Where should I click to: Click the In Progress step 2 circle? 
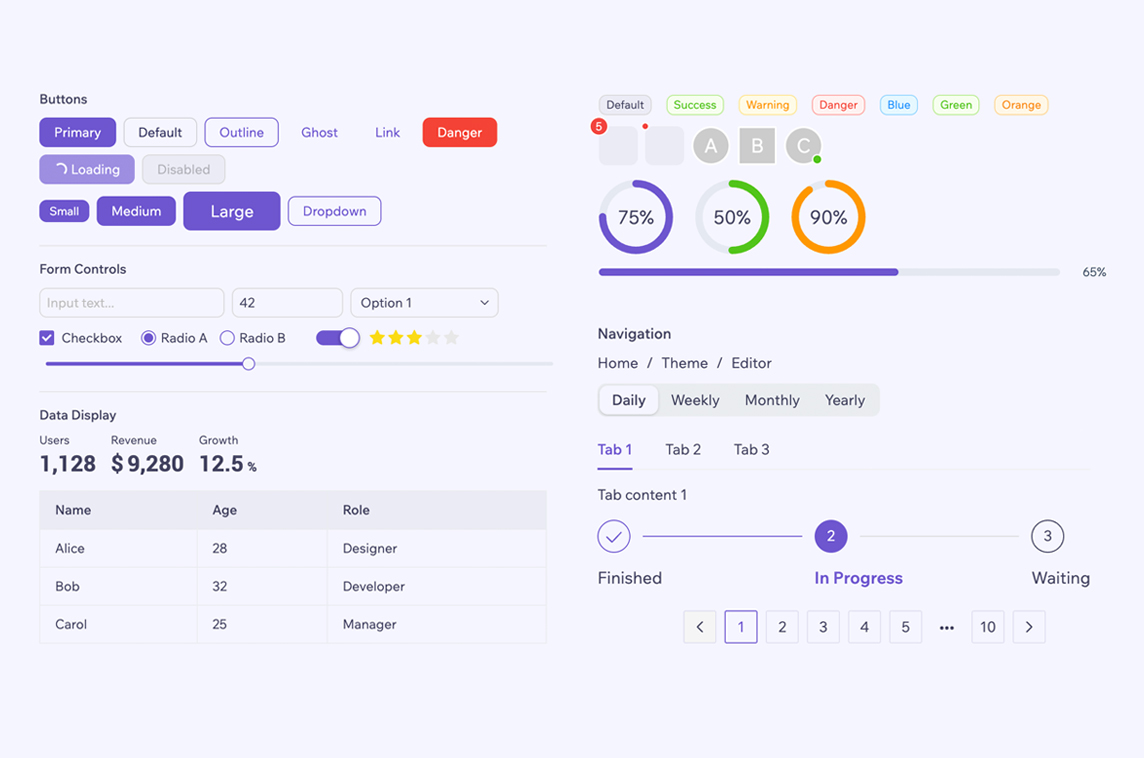click(x=831, y=536)
